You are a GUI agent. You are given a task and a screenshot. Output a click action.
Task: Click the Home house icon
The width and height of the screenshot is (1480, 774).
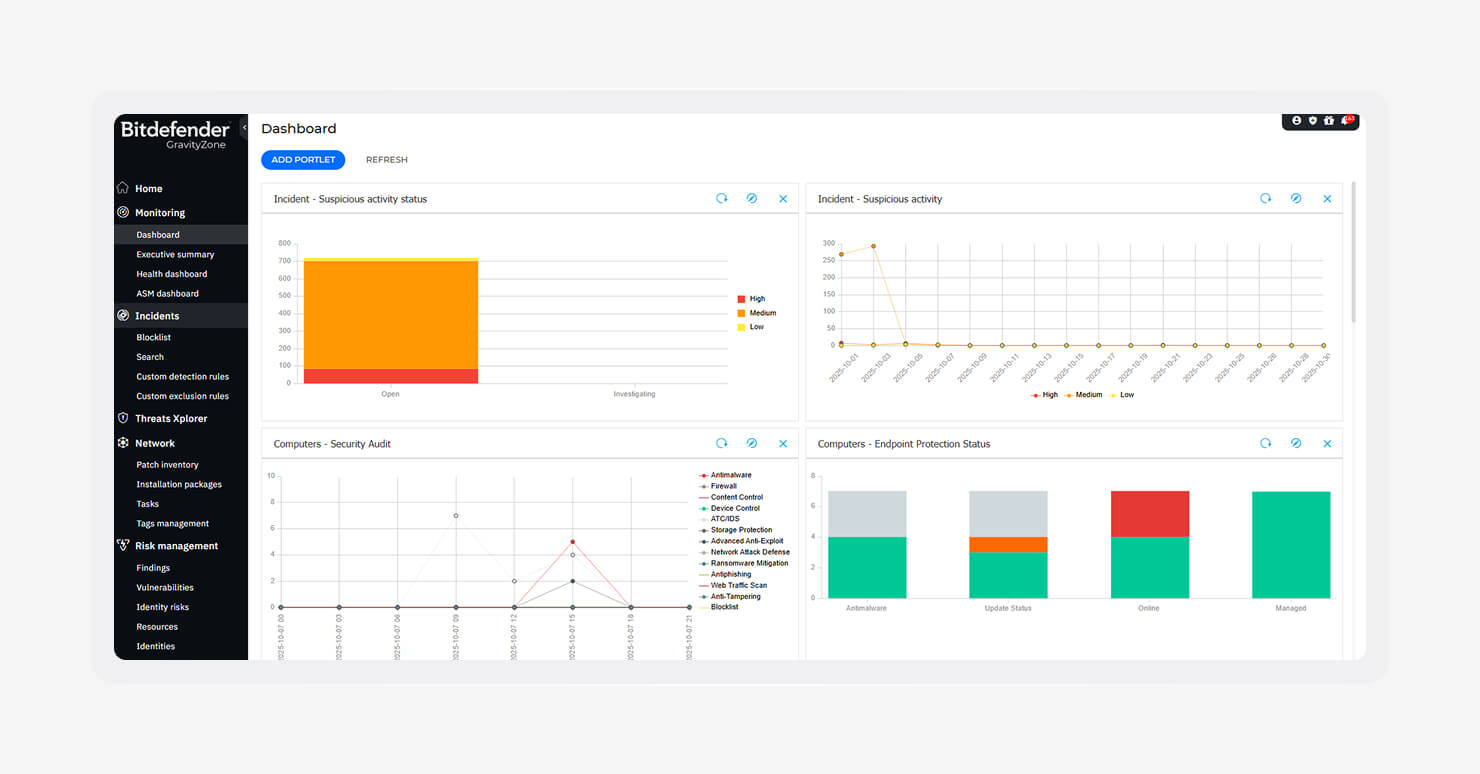[x=123, y=188]
